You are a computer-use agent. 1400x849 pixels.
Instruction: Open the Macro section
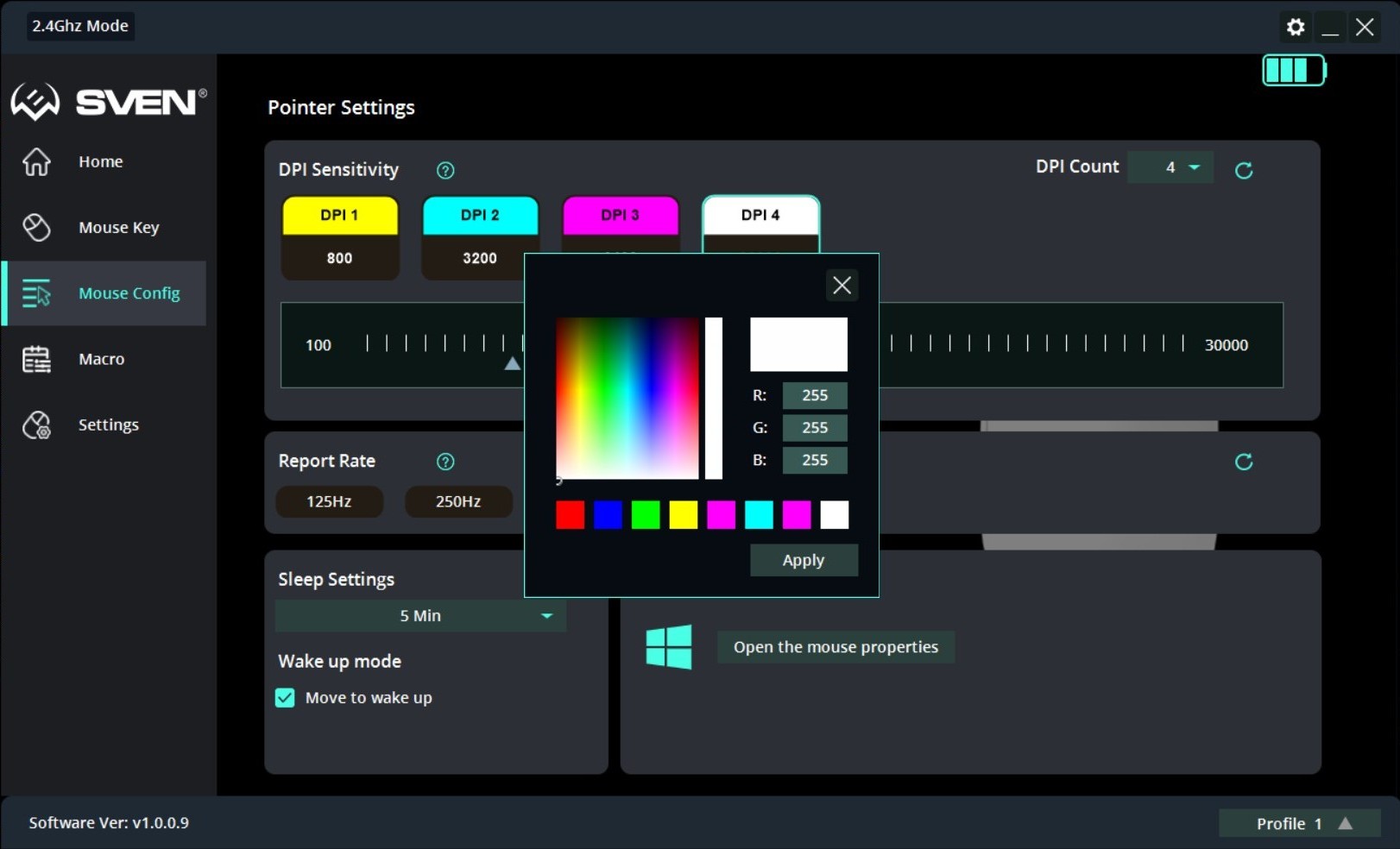104,359
